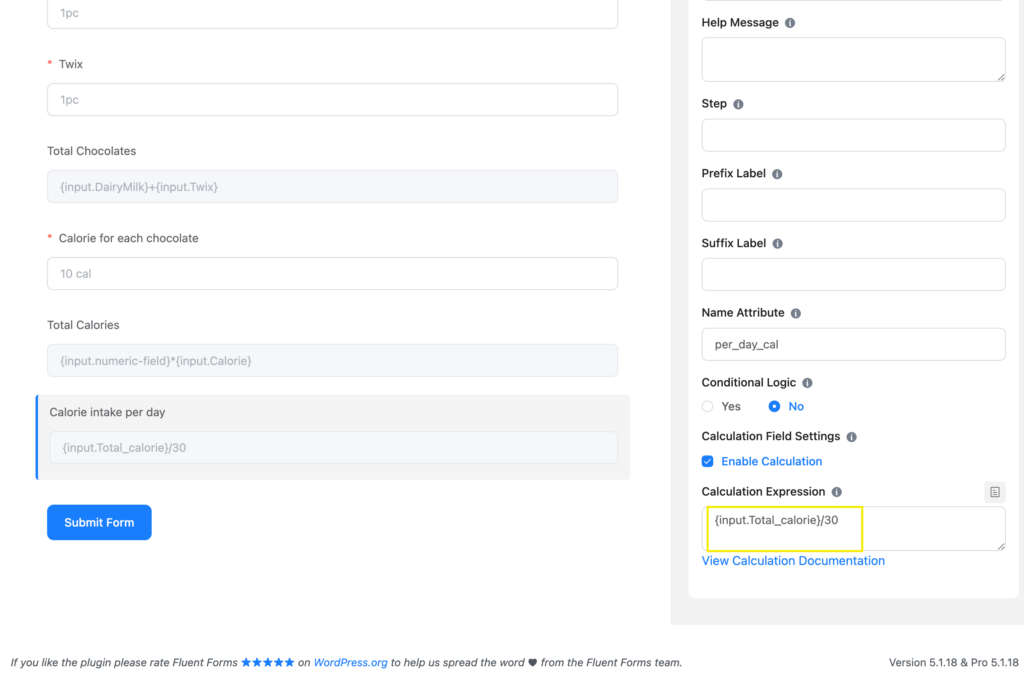Select No for Conditional Logic

click(774, 406)
